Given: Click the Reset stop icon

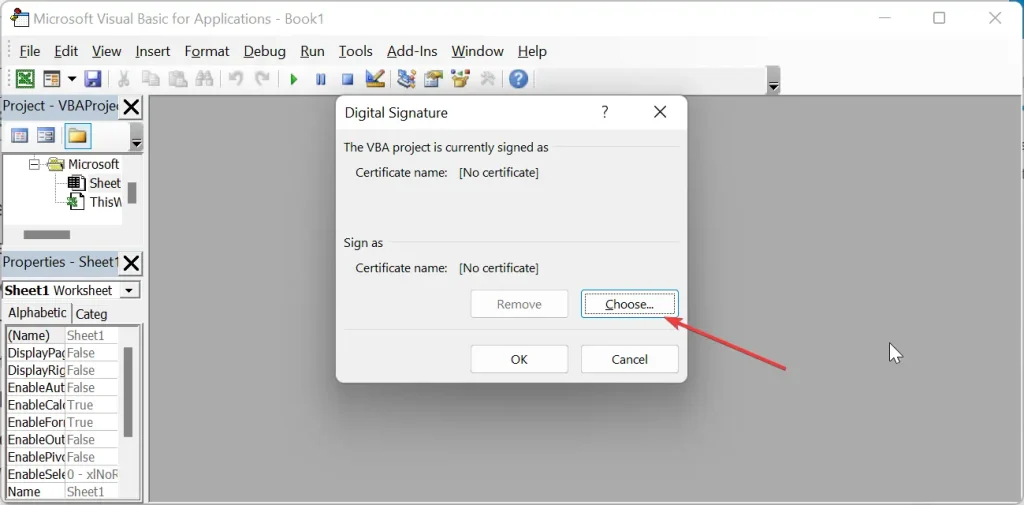Looking at the screenshot, I should [x=347, y=79].
